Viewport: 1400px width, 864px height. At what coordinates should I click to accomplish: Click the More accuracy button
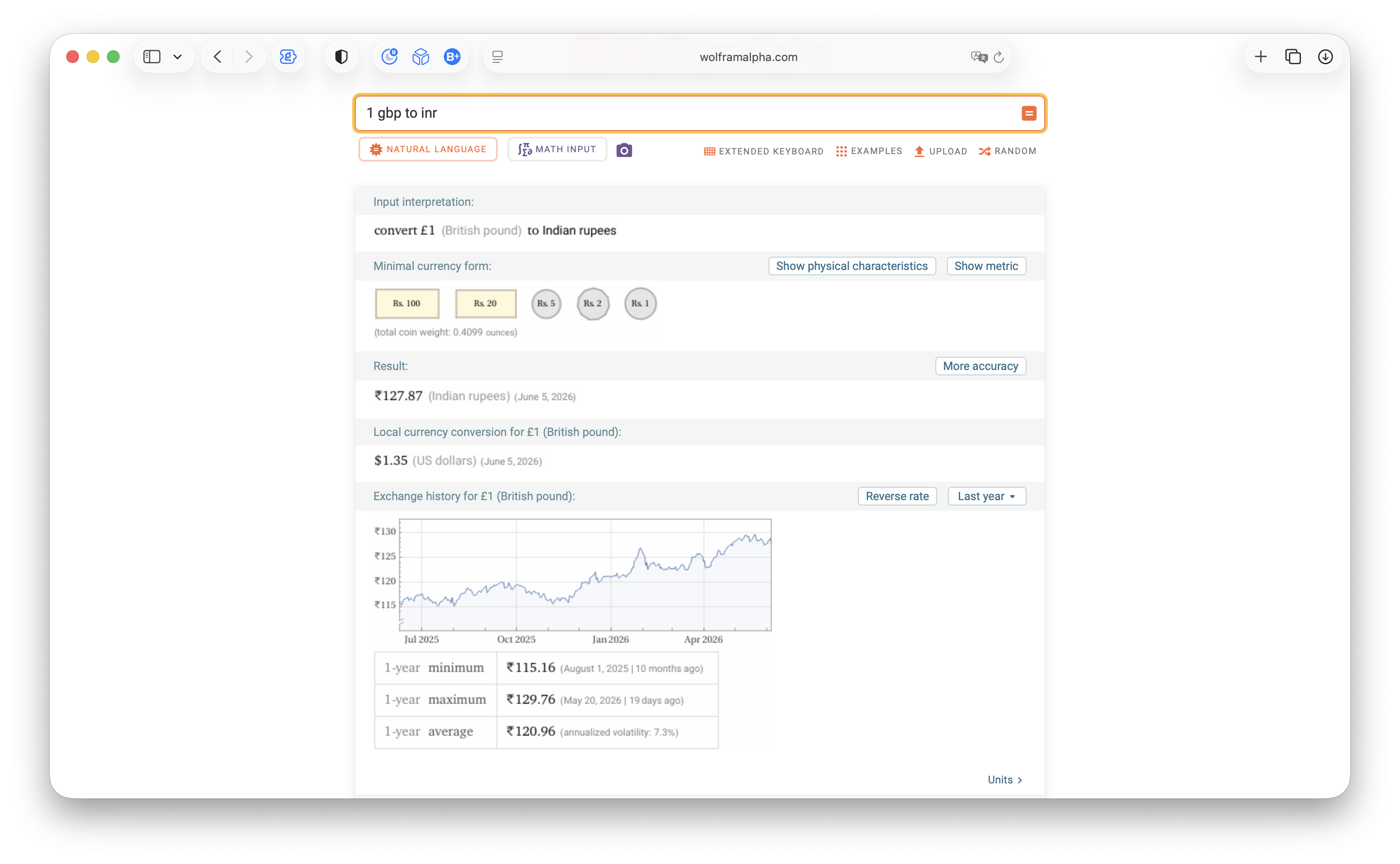point(980,366)
